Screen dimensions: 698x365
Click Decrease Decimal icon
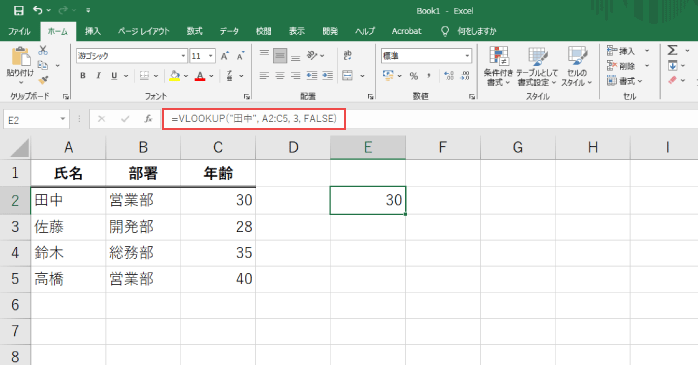point(465,76)
